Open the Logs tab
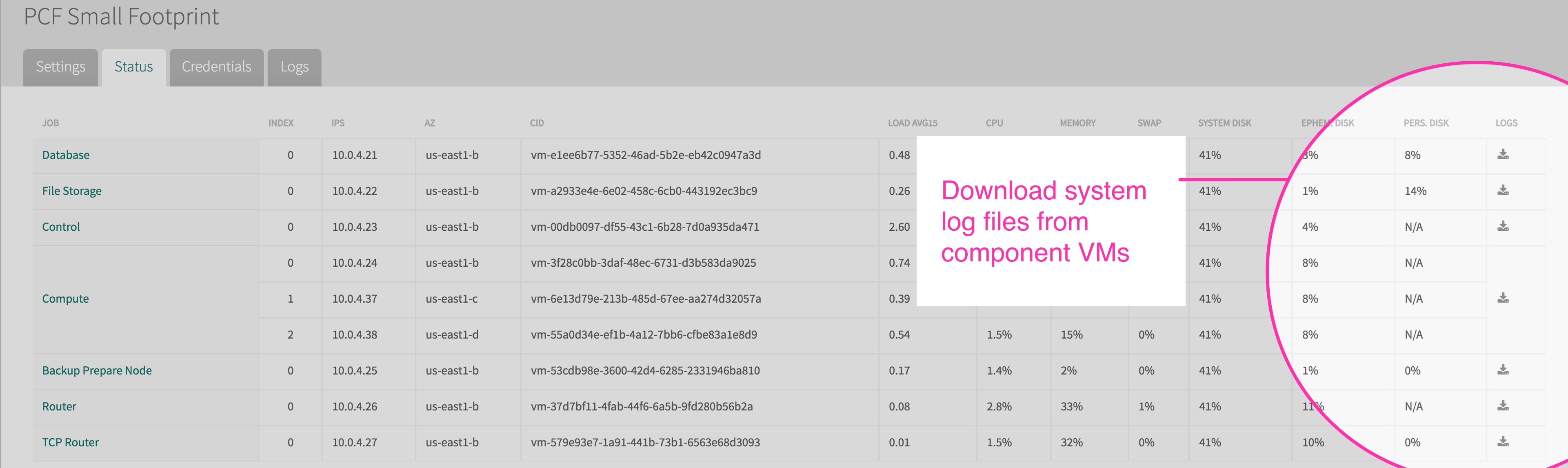 [x=294, y=67]
